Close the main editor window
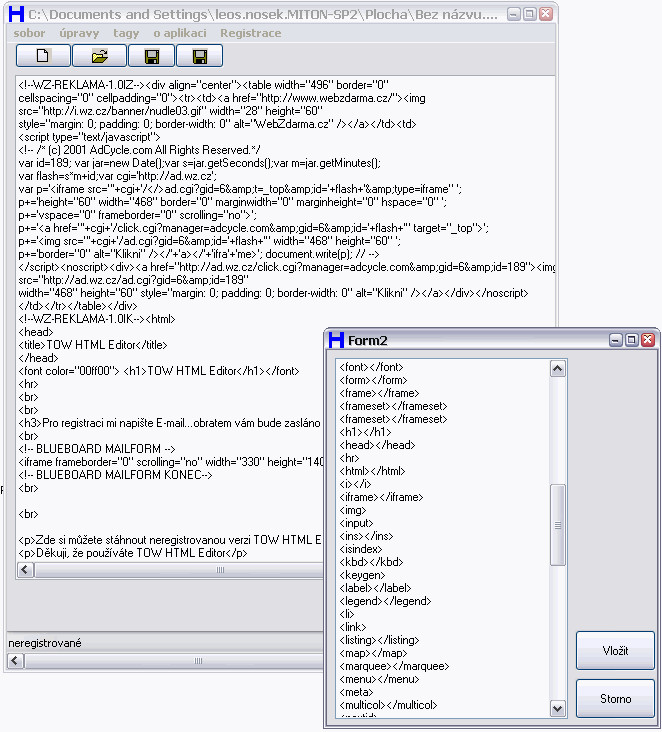The height and width of the screenshot is (732, 662). point(545,14)
